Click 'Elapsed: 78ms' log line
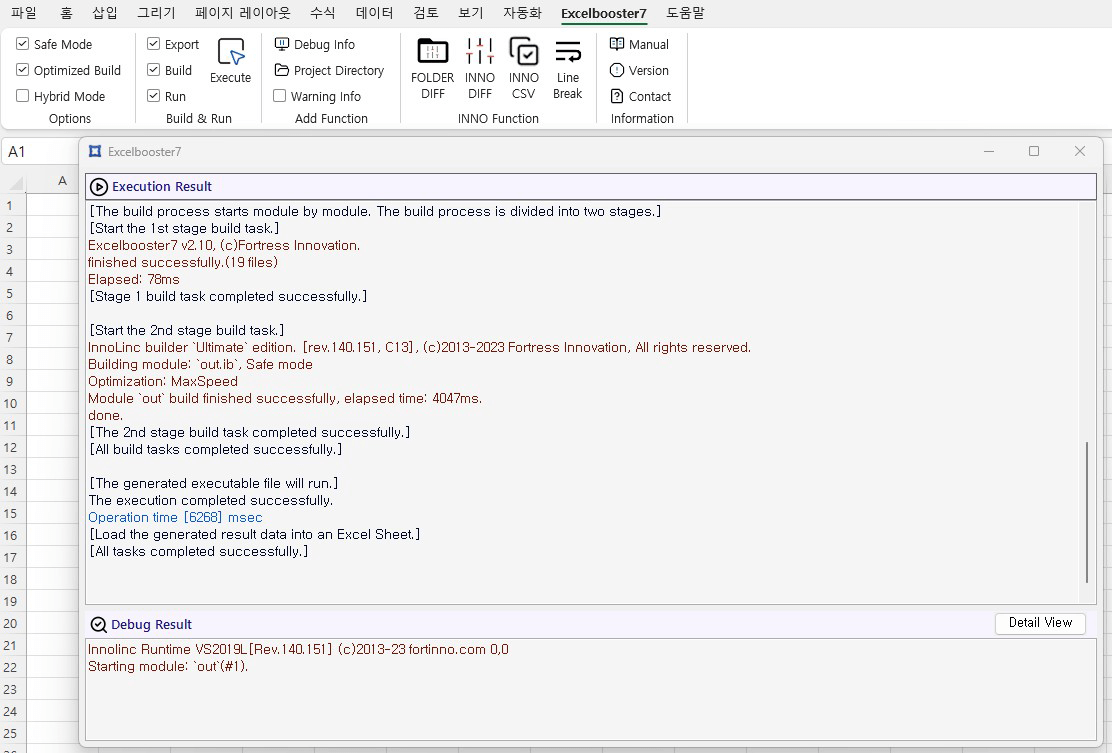1112x753 pixels. [x=133, y=279]
